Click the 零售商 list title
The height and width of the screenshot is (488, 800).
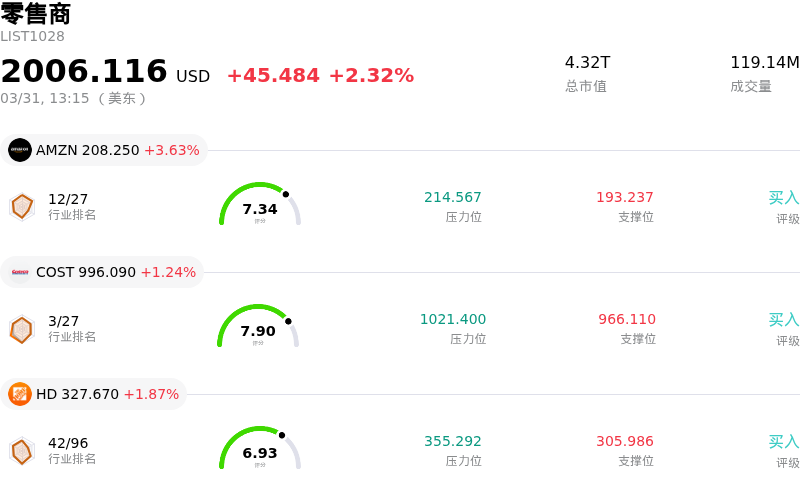(x=36, y=14)
